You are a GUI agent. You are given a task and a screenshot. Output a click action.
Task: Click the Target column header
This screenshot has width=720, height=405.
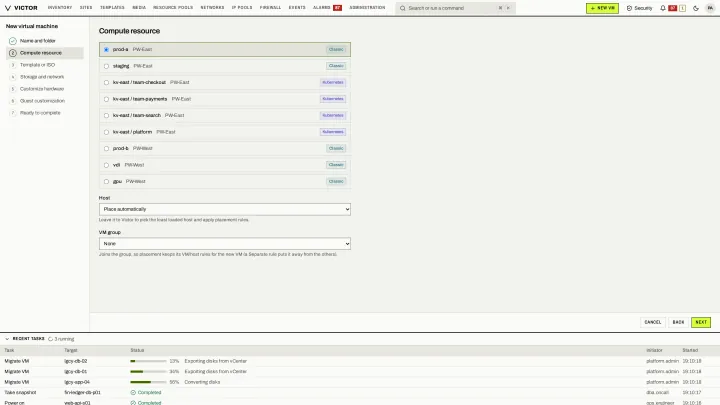tap(71, 350)
